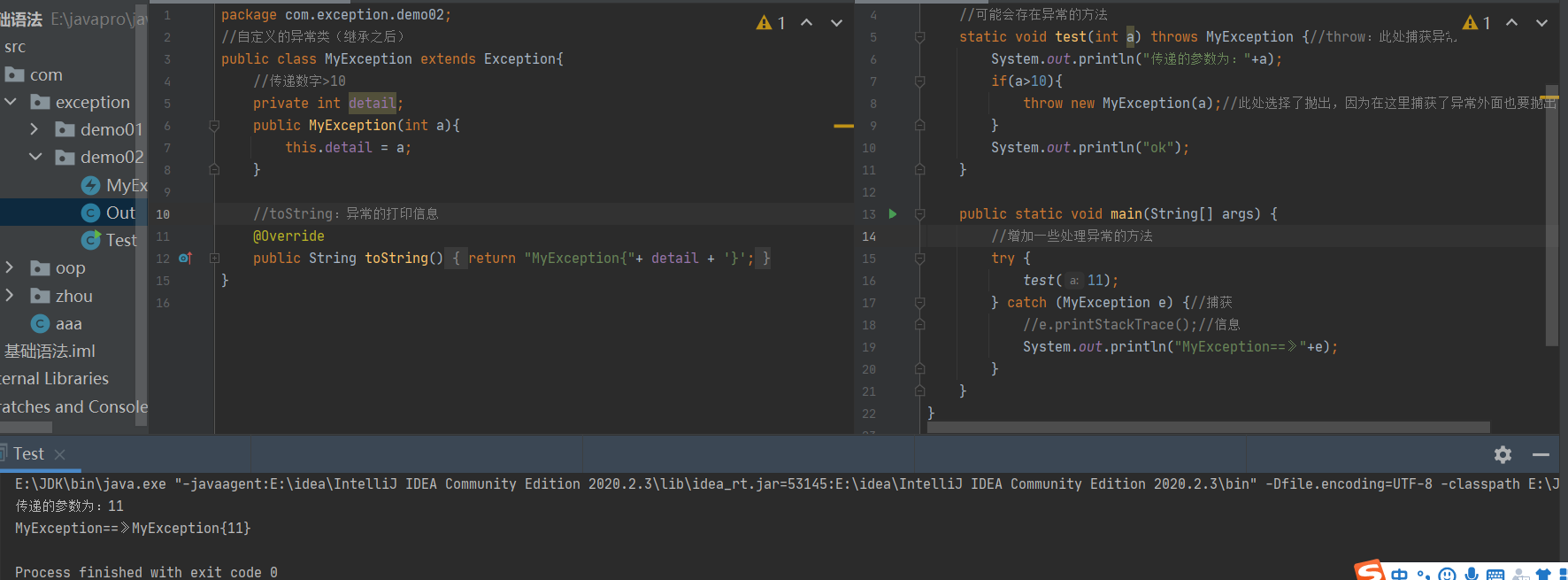Click System.out.println("ok") statement

pos(1090,147)
